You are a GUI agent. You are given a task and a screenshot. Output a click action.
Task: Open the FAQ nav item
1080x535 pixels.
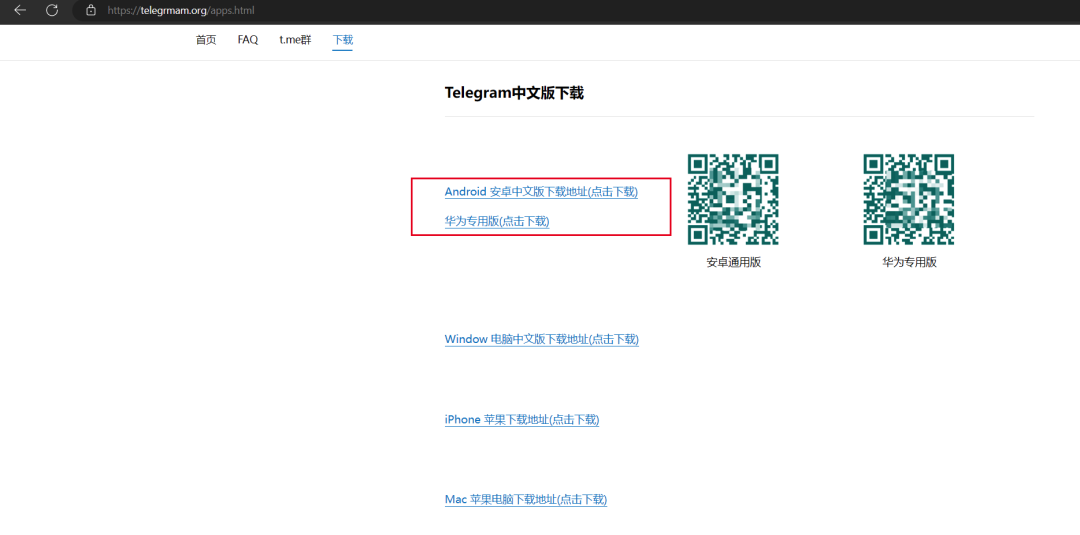click(x=248, y=40)
